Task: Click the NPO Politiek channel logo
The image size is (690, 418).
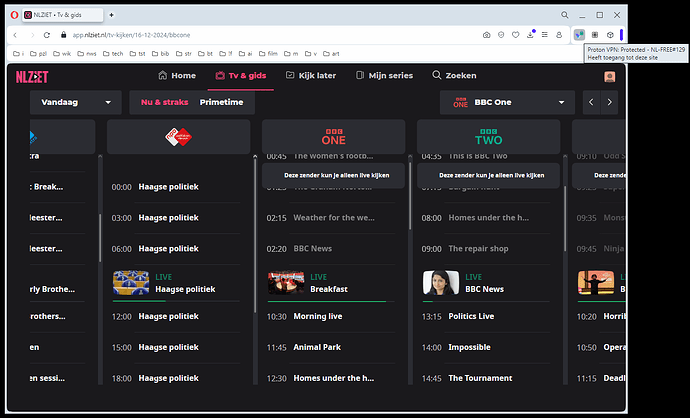Action: click(178, 137)
